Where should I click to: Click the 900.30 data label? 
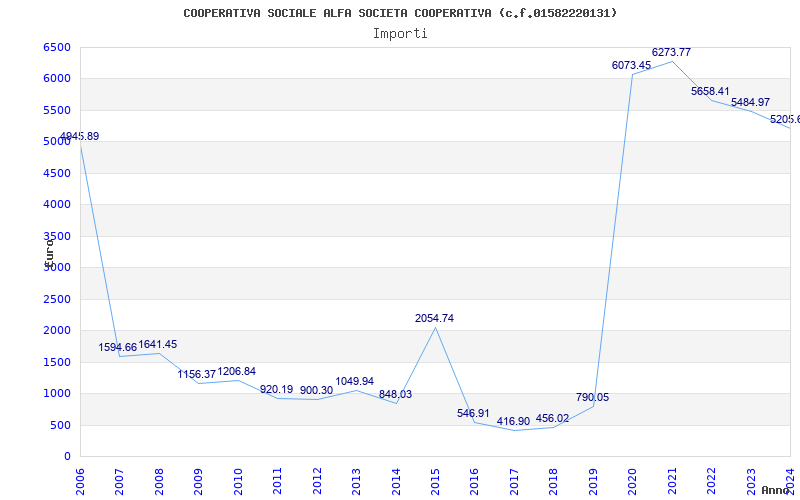316,390
